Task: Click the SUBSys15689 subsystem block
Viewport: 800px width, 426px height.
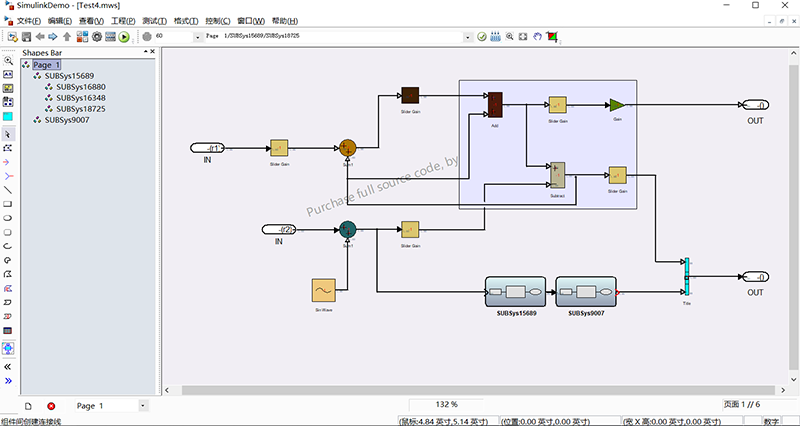Action: [514, 292]
